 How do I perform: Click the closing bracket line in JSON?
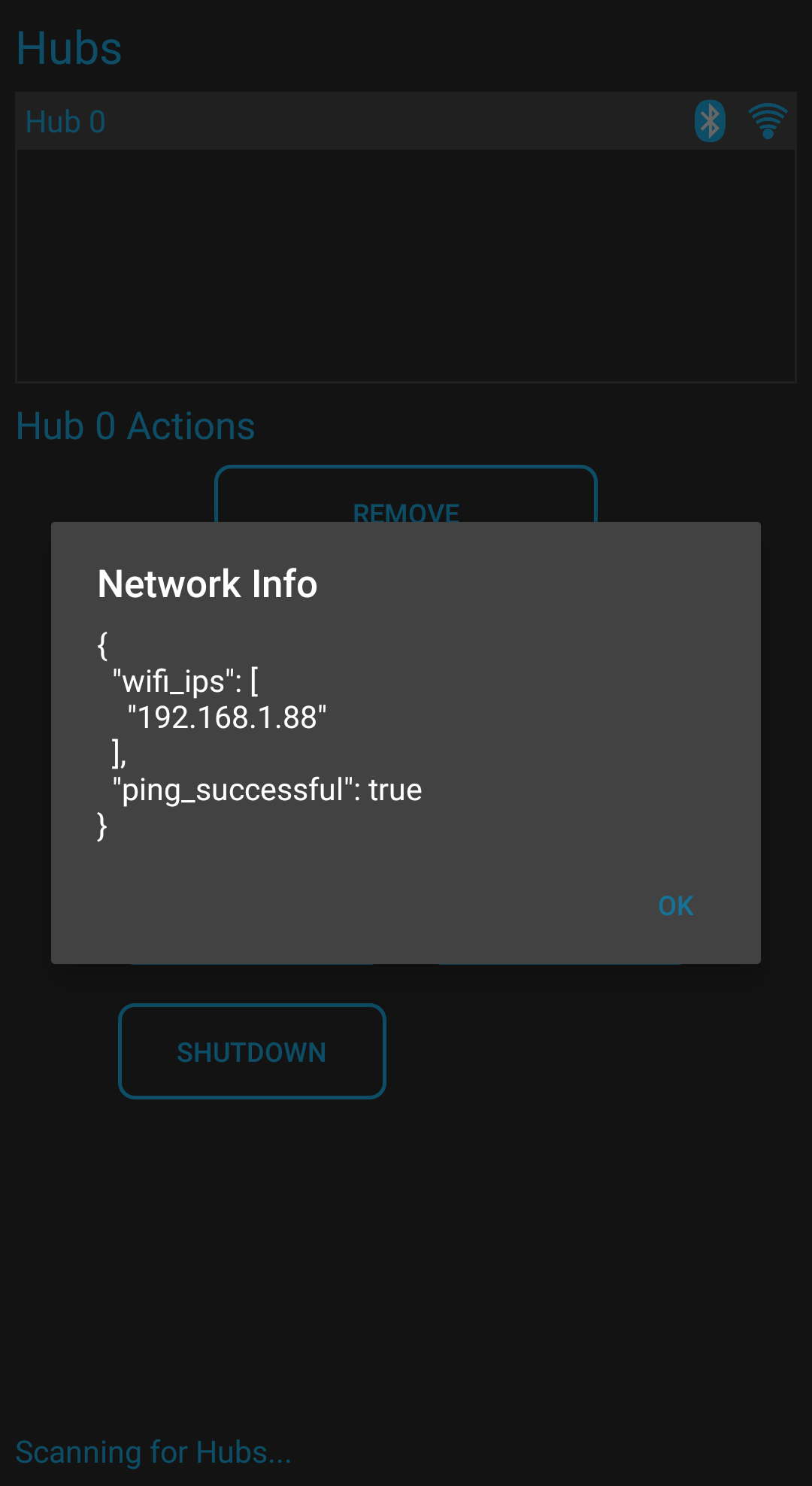pyautogui.click(x=119, y=754)
